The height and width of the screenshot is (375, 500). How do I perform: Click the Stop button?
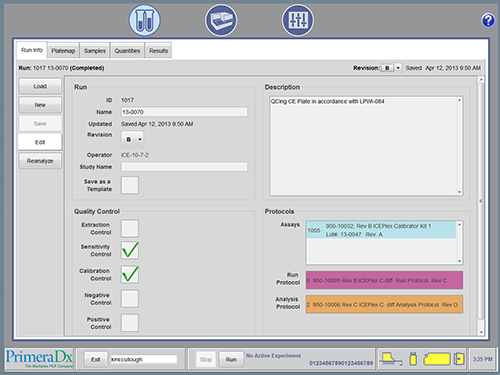pos(206,359)
